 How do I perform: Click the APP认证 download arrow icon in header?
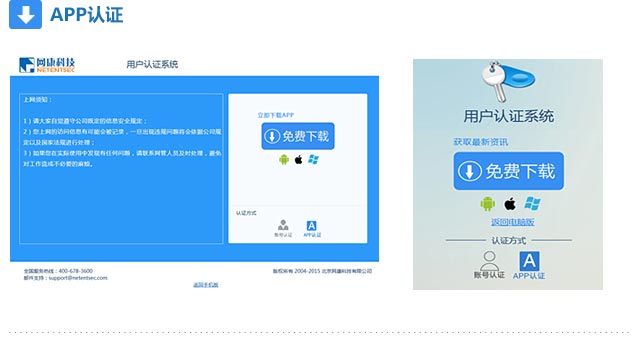point(25,15)
